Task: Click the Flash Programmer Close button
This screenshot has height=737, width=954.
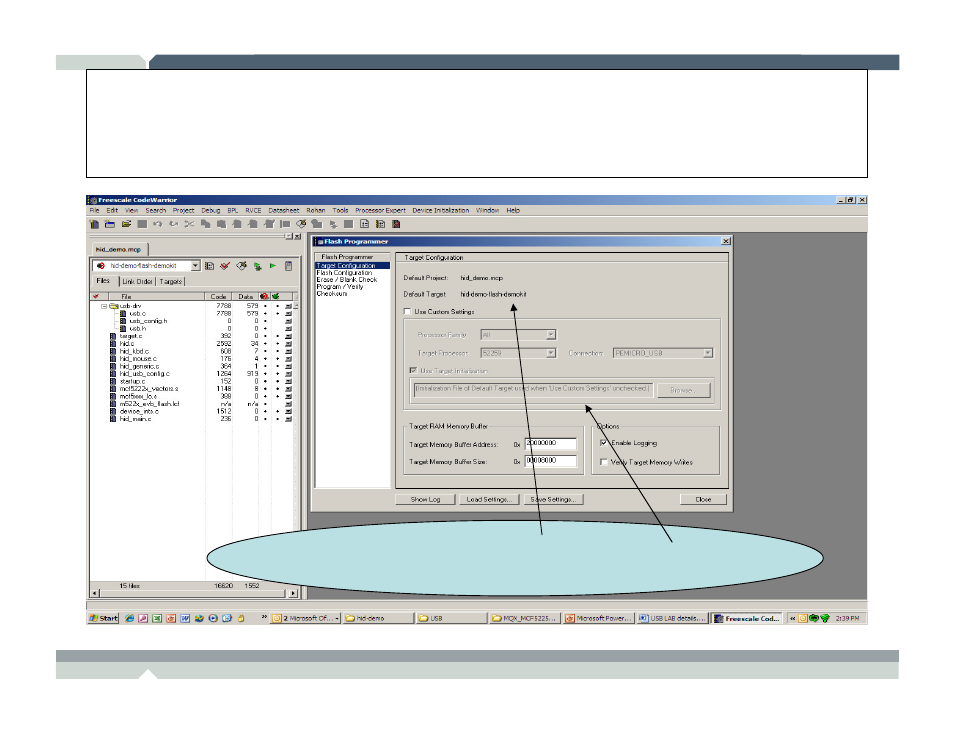Action: click(703, 500)
